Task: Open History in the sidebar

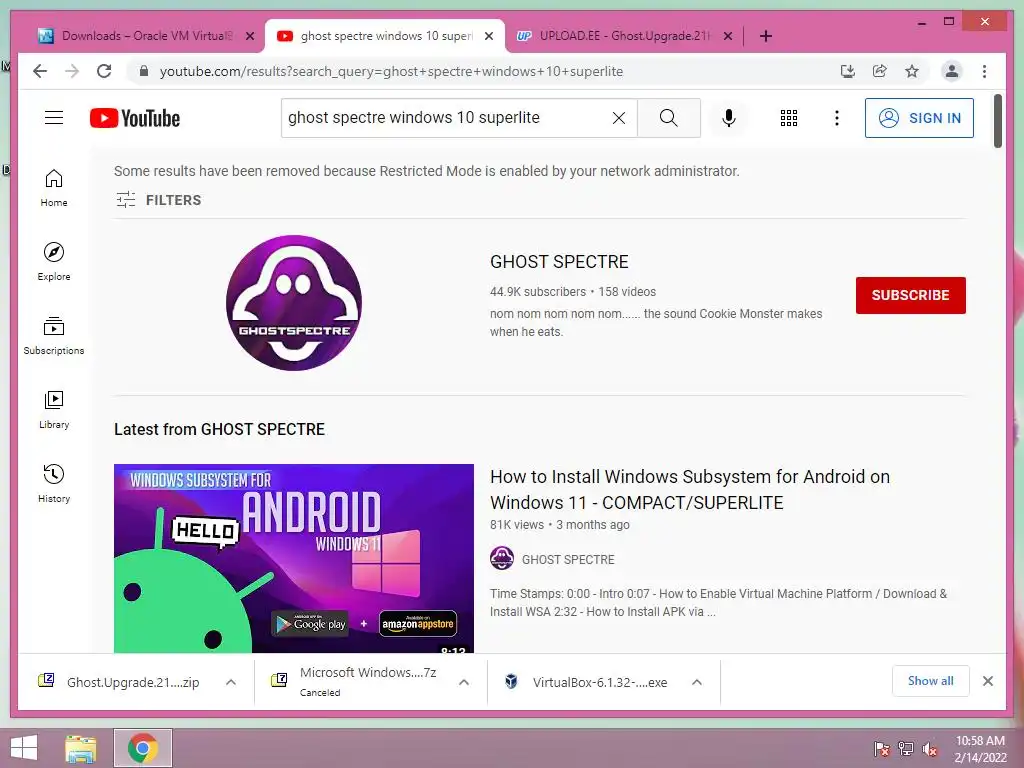Action: click(x=54, y=483)
